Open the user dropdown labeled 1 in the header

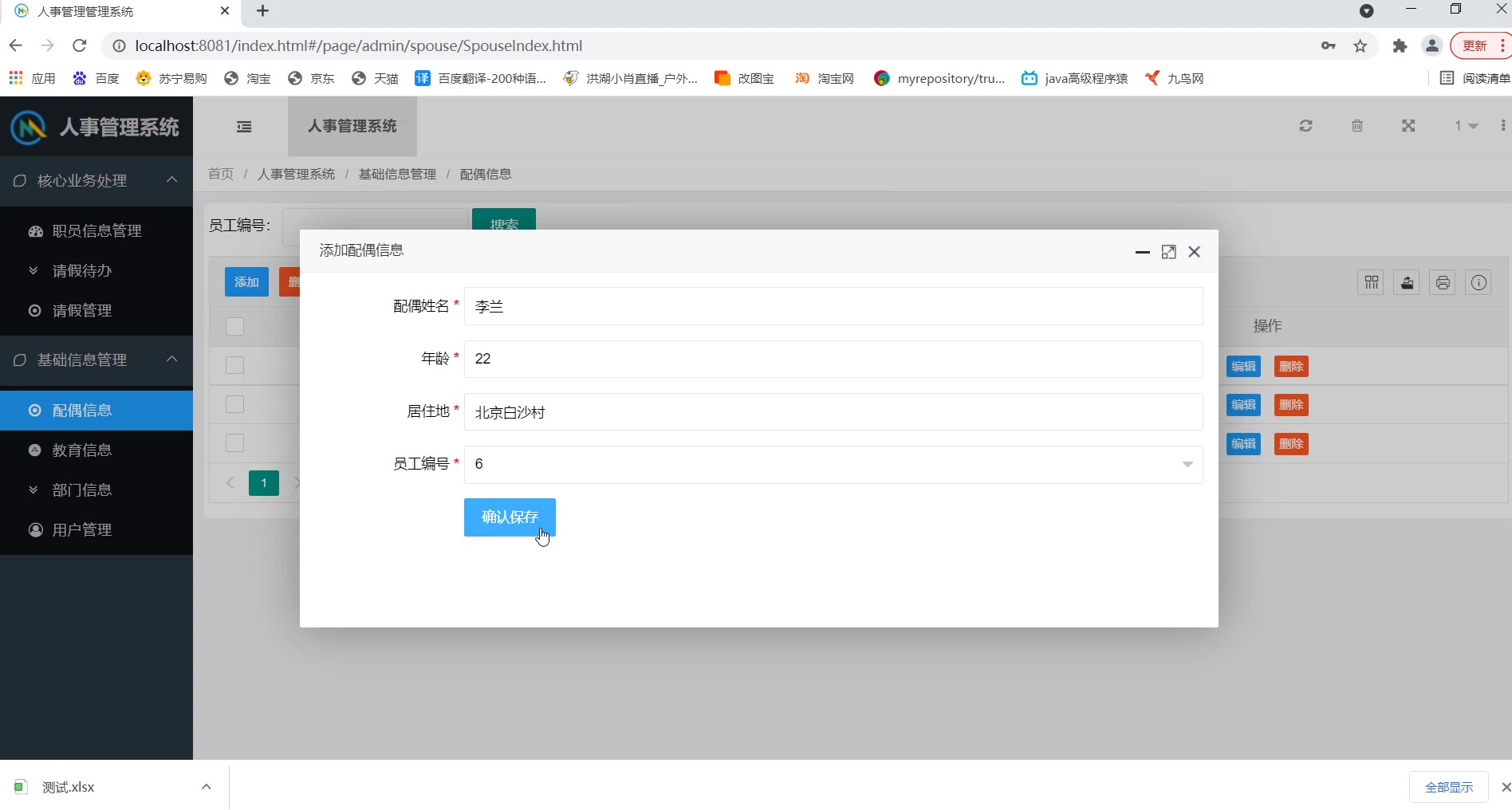pyautogui.click(x=1466, y=126)
